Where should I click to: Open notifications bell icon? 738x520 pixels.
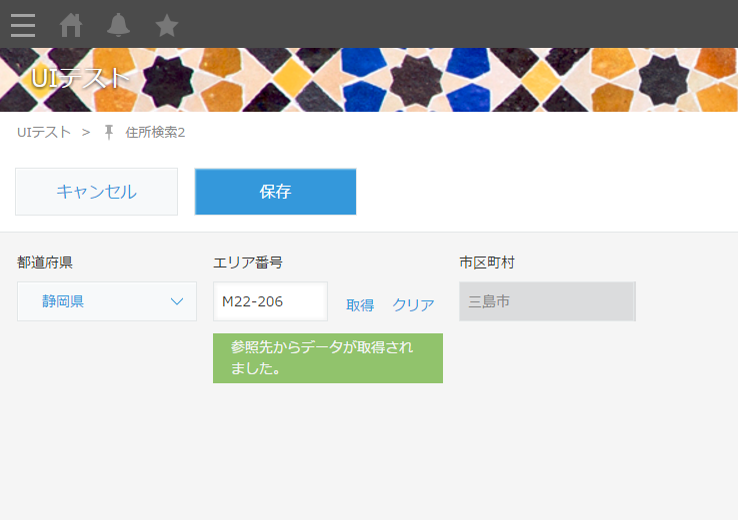[118, 25]
